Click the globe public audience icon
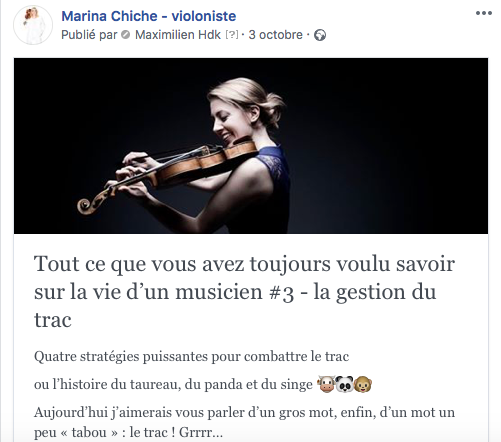This screenshot has width=501, height=442. 320,35
